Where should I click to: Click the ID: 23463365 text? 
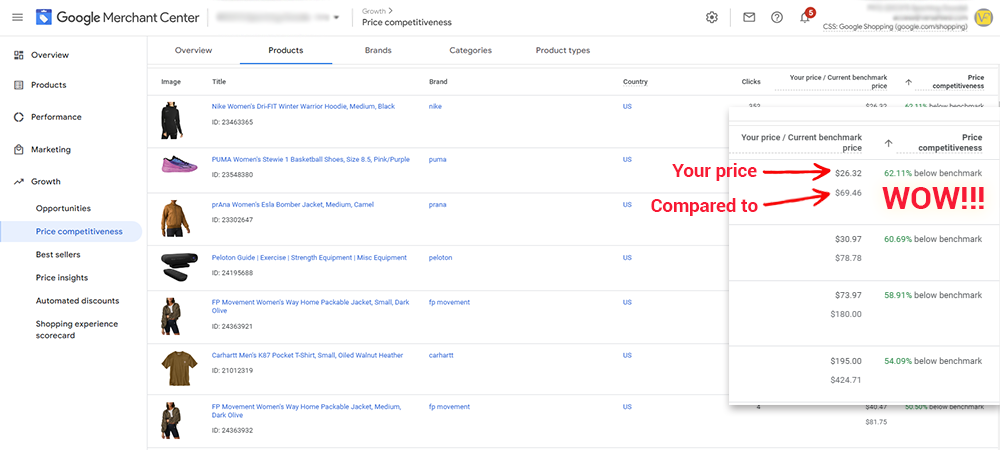pyautogui.click(x=232, y=122)
